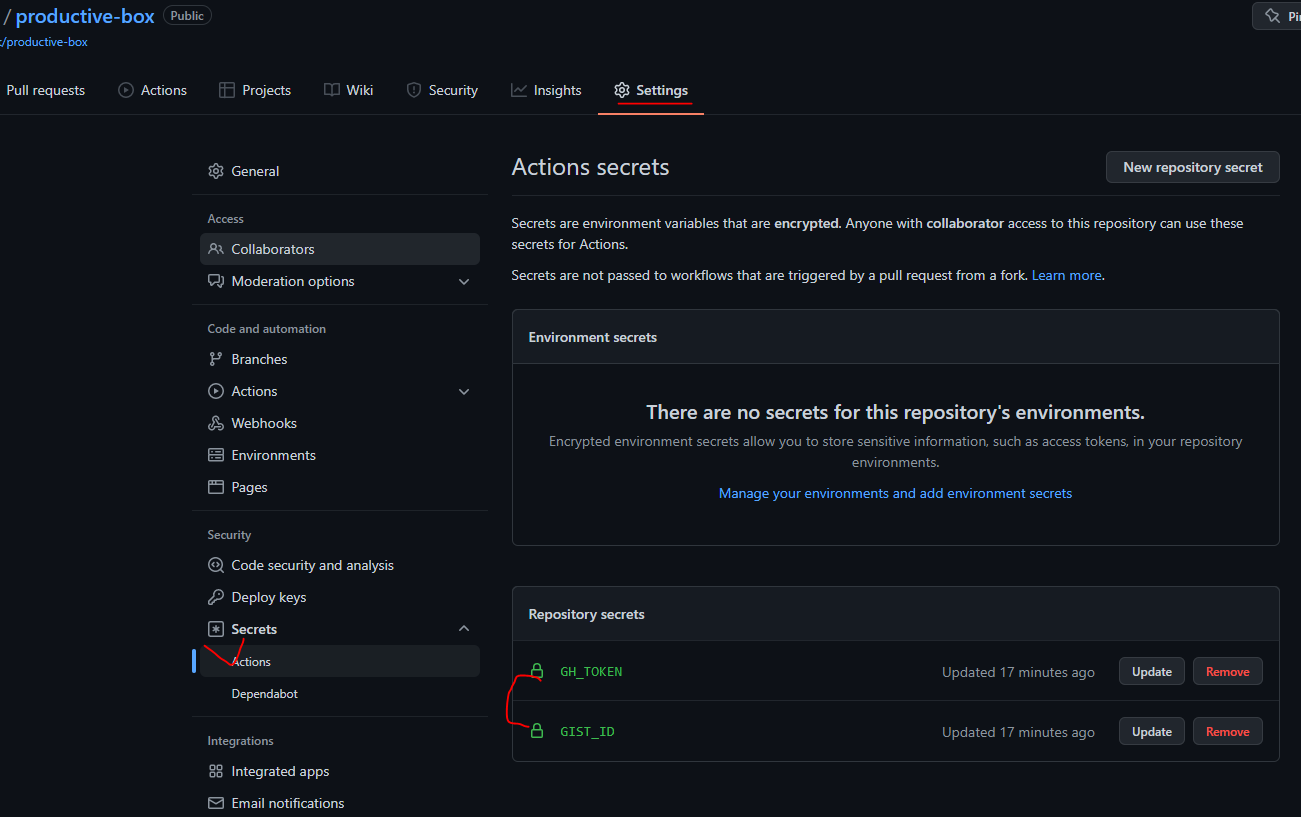This screenshot has height=817, width=1301.
Task: Click the mail icon beside Email notifications
Action: (216, 803)
